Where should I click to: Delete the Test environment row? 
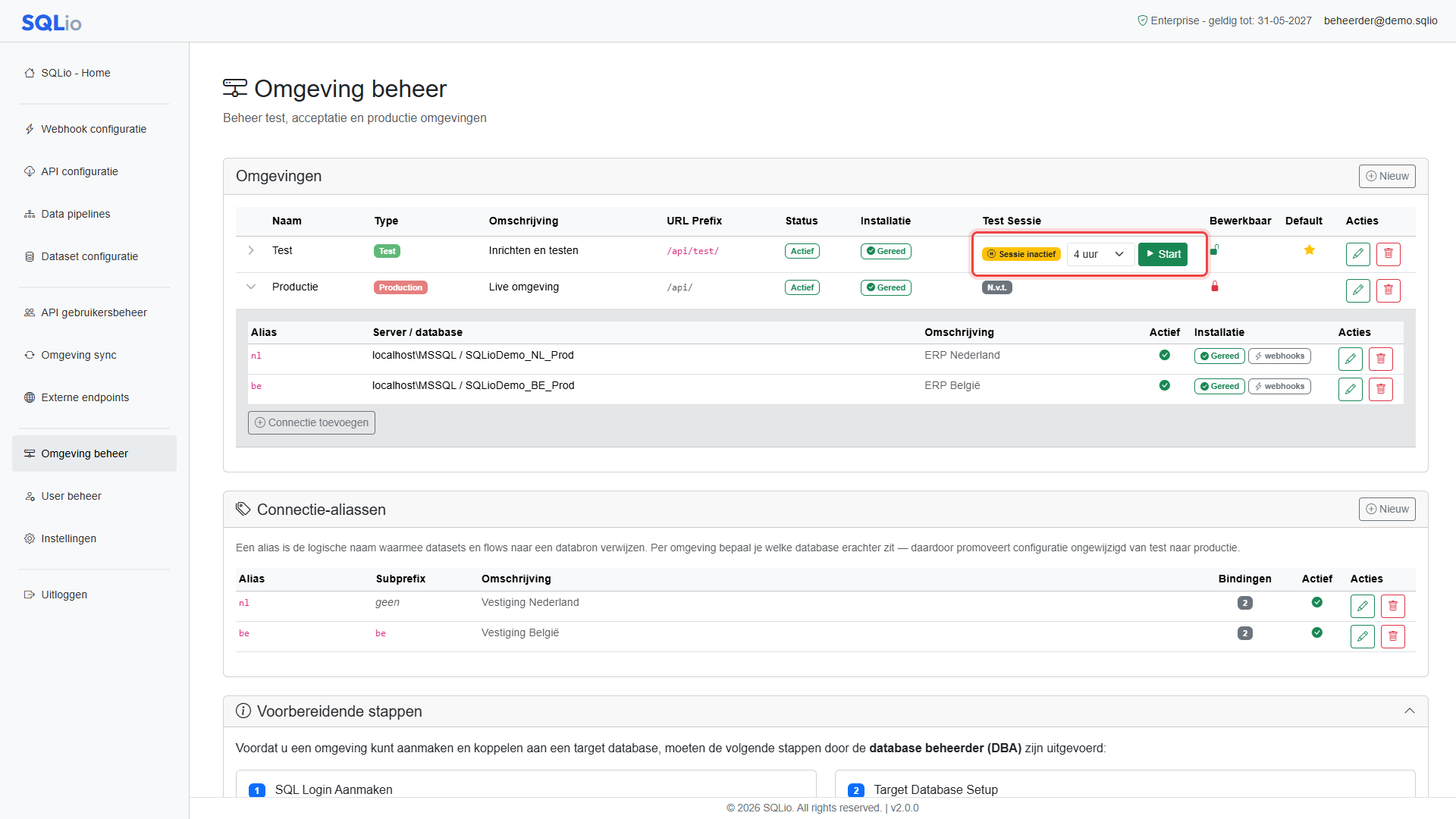tap(1388, 254)
